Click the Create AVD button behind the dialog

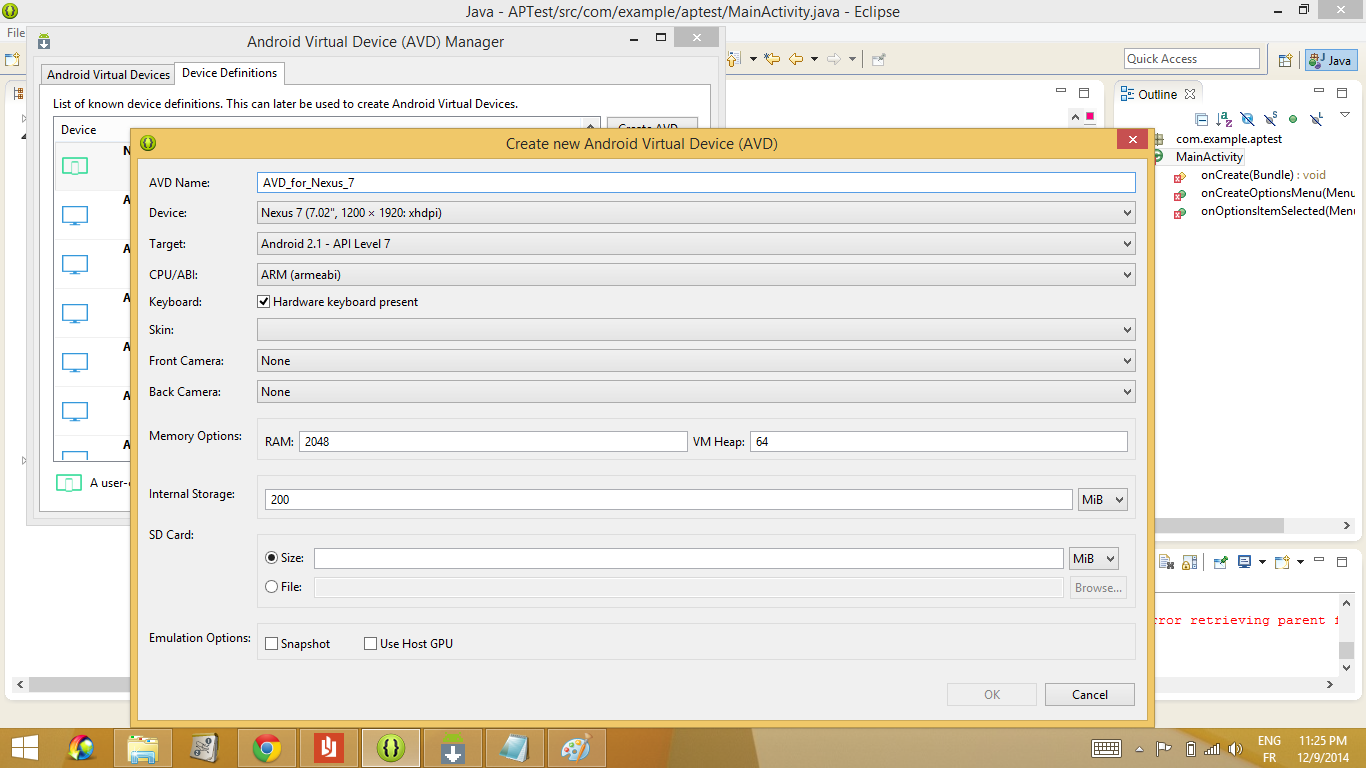pos(652,124)
